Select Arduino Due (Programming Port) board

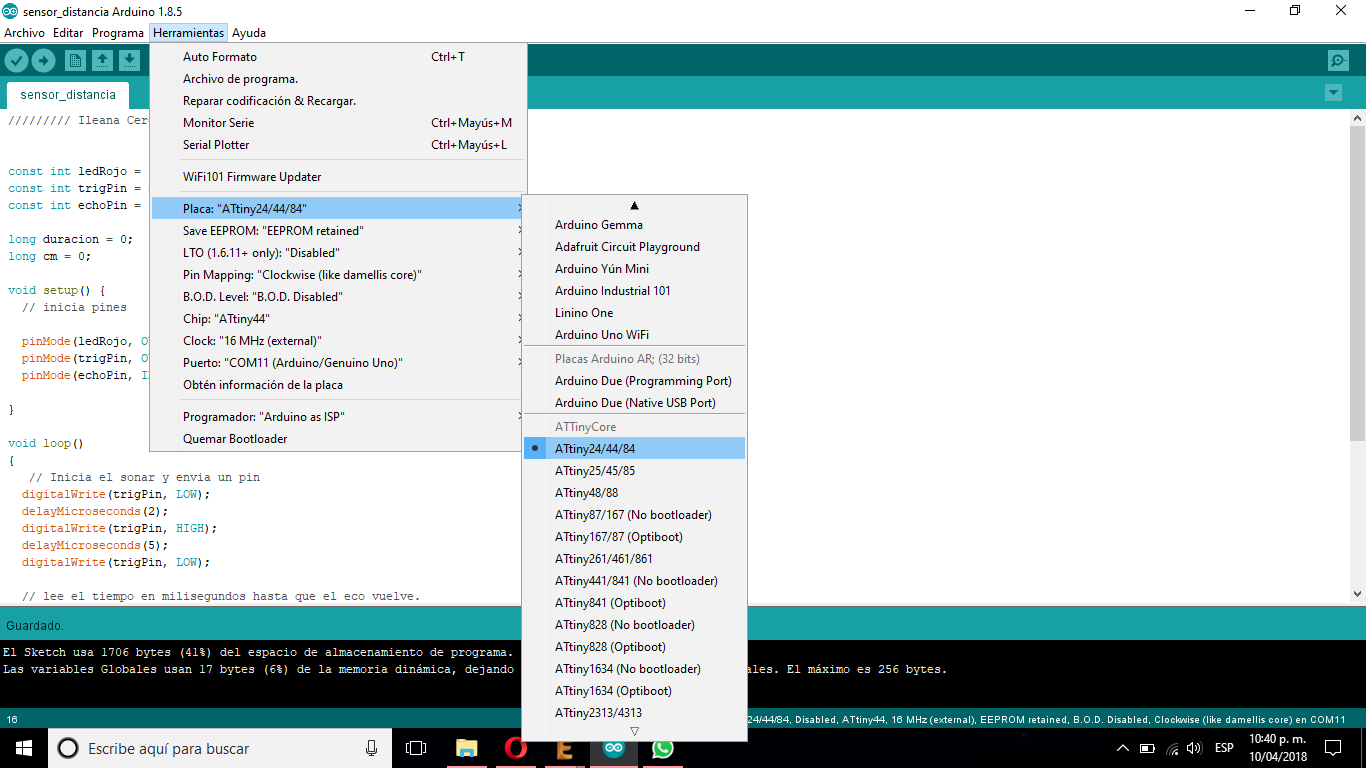tap(634, 381)
